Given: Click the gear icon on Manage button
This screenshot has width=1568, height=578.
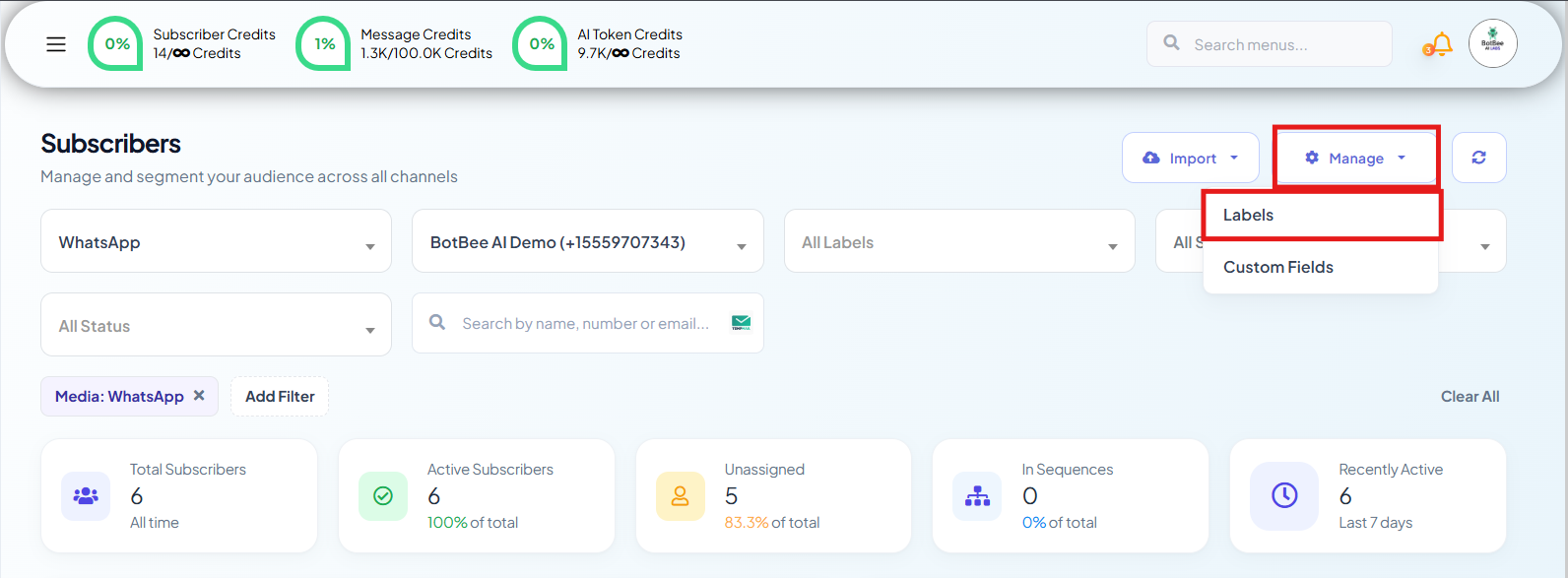Looking at the screenshot, I should 1312,158.
